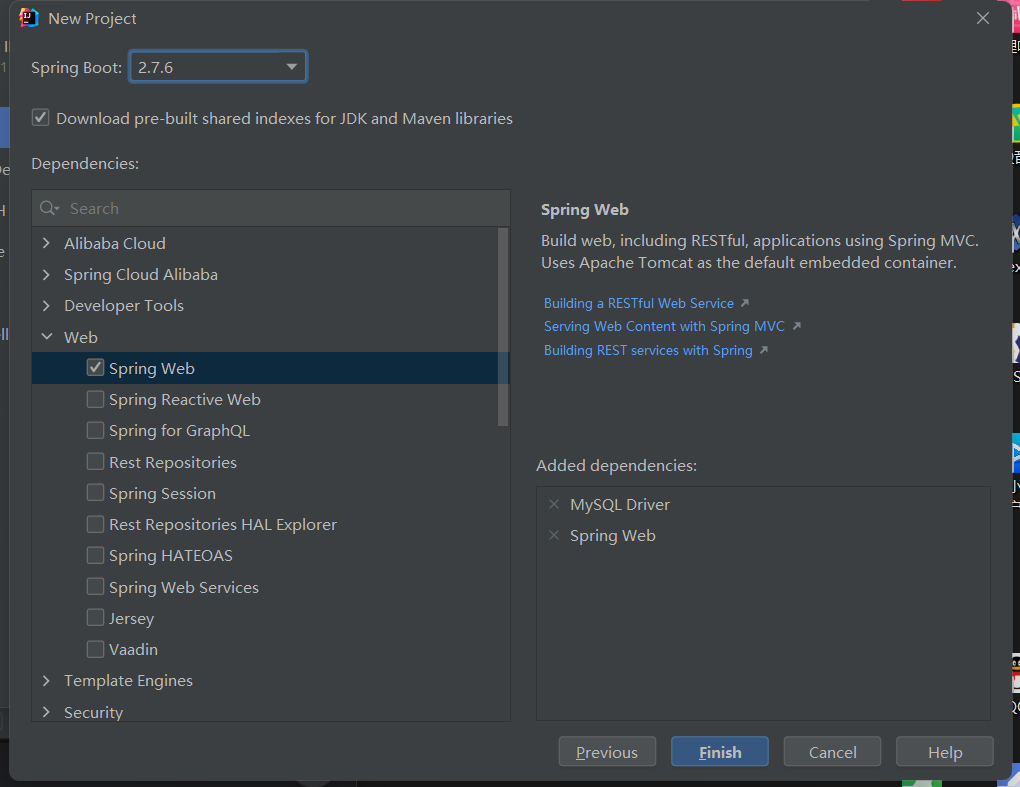Click the Finish button
This screenshot has height=787, width=1020.
(719, 752)
